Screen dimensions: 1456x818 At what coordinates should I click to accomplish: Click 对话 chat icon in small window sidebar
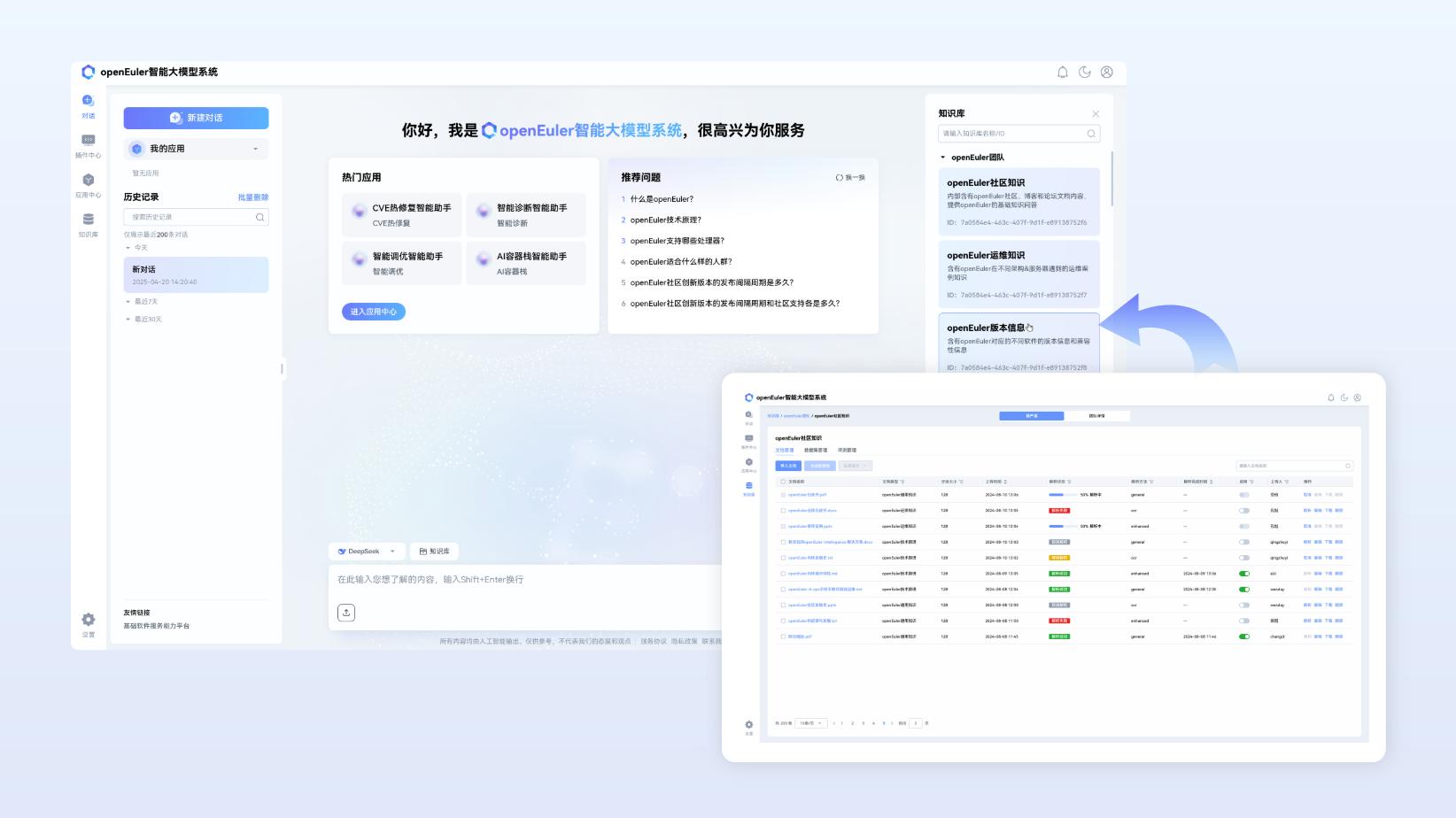click(x=749, y=415)
